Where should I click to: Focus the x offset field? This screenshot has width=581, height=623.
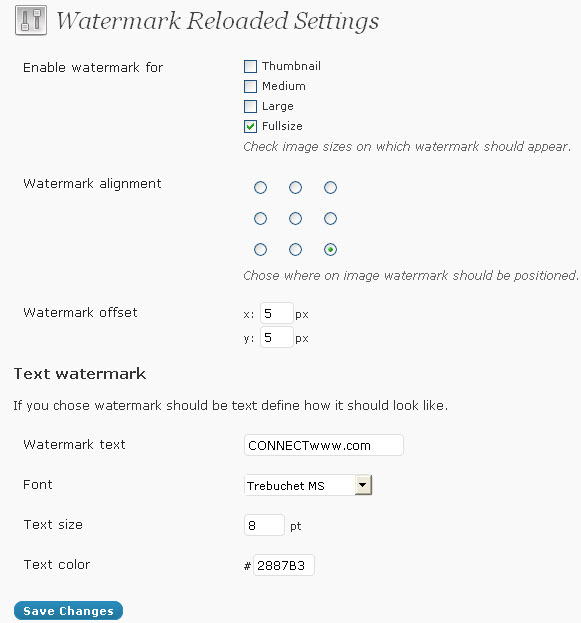point(277,313)
